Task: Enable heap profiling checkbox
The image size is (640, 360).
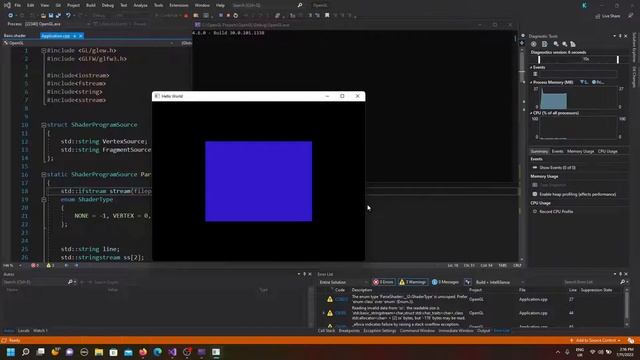Action: tap(535, 194)
